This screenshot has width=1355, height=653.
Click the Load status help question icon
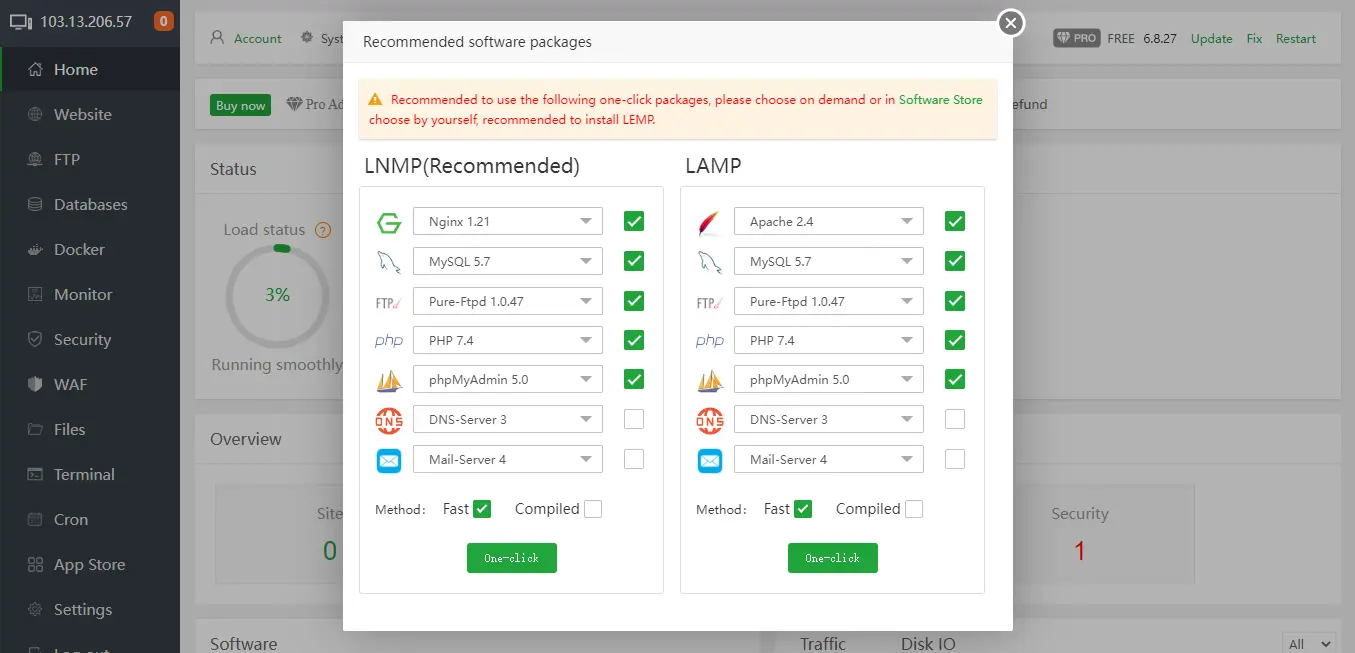(323, 230)
